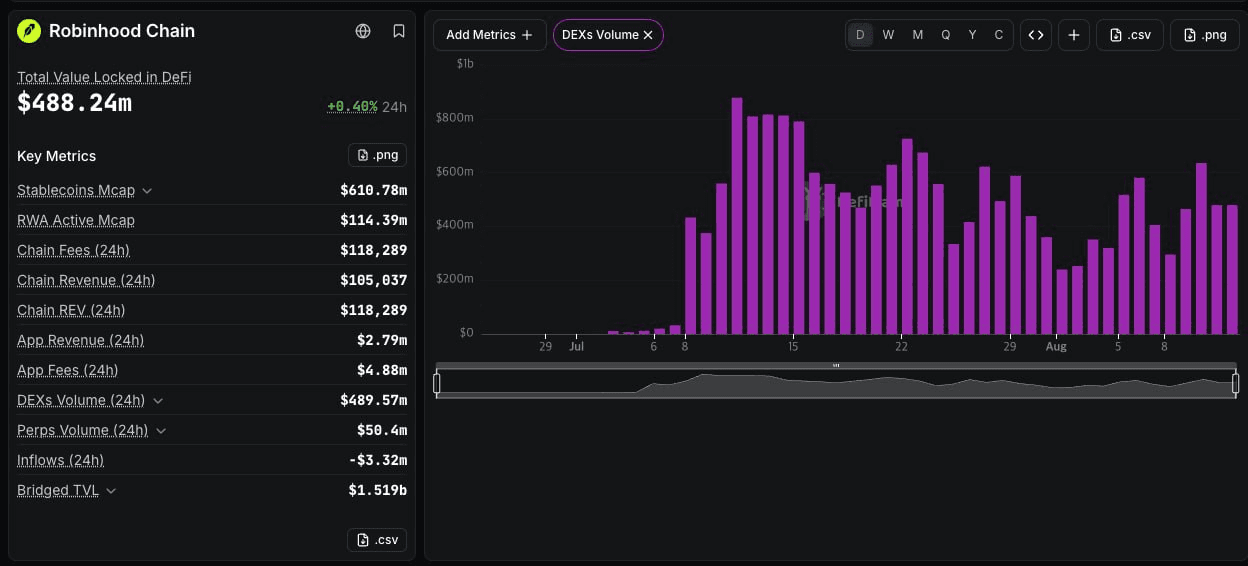Click the $488.24m TVL value
This screenshot has width=1248, height=566.
(75, 103)
